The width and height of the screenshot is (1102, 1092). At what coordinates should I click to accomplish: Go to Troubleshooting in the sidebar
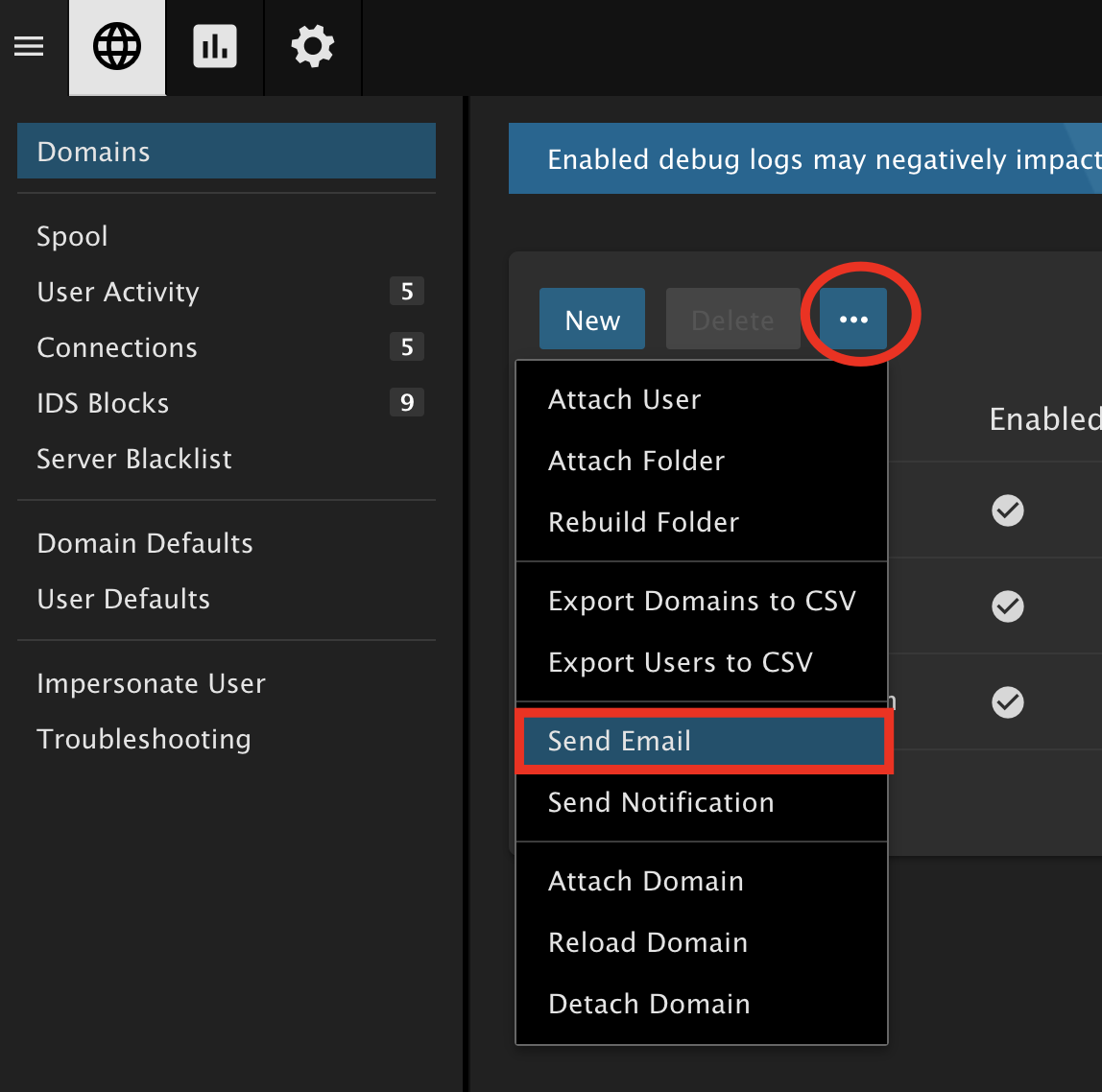coord(144,739)
